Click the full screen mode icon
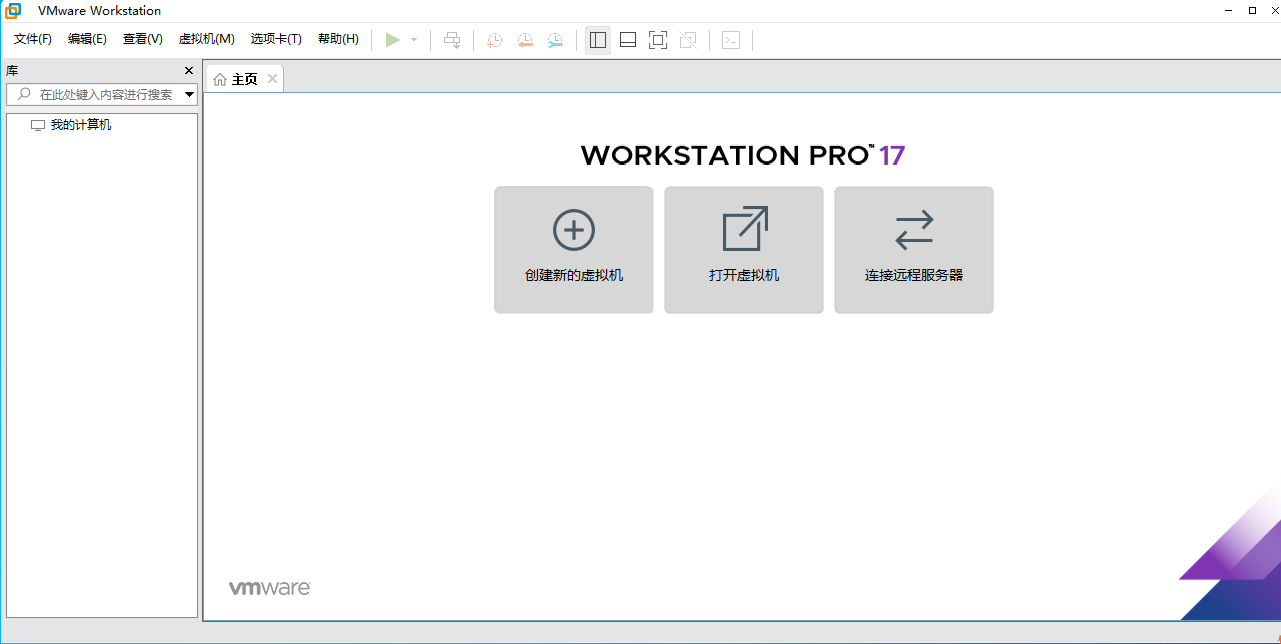This screenshot has height=644, width=1281. click(658, 40)
